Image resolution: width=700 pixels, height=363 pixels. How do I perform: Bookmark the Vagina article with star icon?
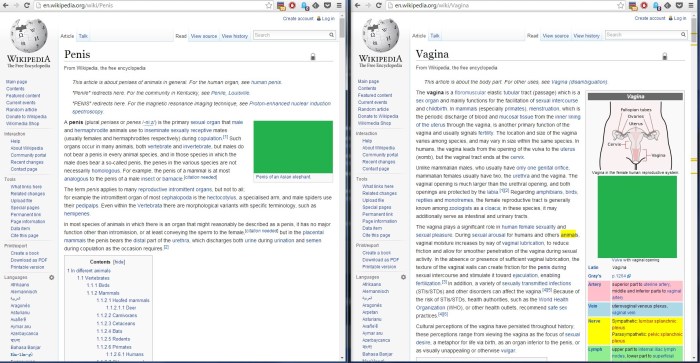(621, 5)
